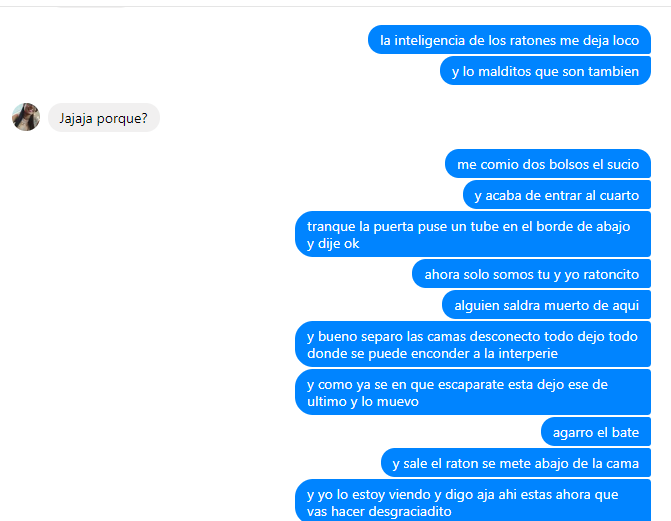Click the 'y lo malditos que son tambien' bubble
The image size is (671, 521).
click(545, 71)
